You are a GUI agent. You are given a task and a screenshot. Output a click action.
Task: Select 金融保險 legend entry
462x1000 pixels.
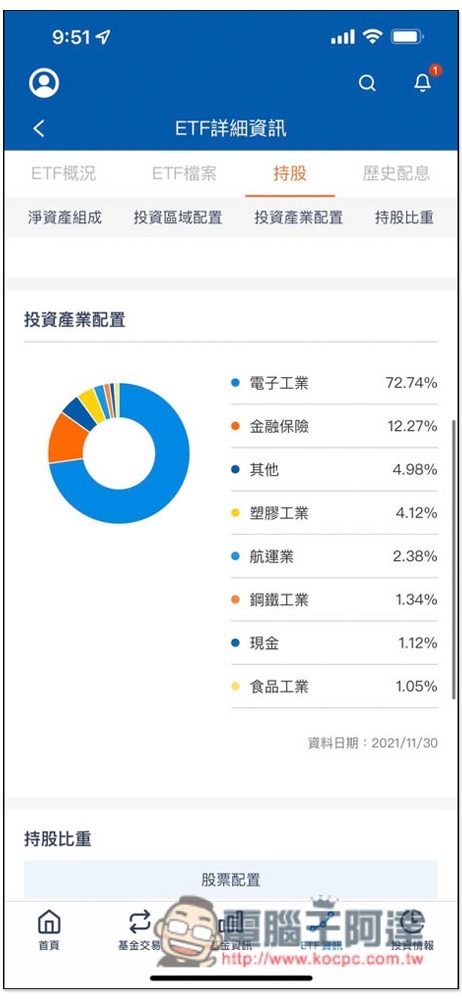point(334,427)
